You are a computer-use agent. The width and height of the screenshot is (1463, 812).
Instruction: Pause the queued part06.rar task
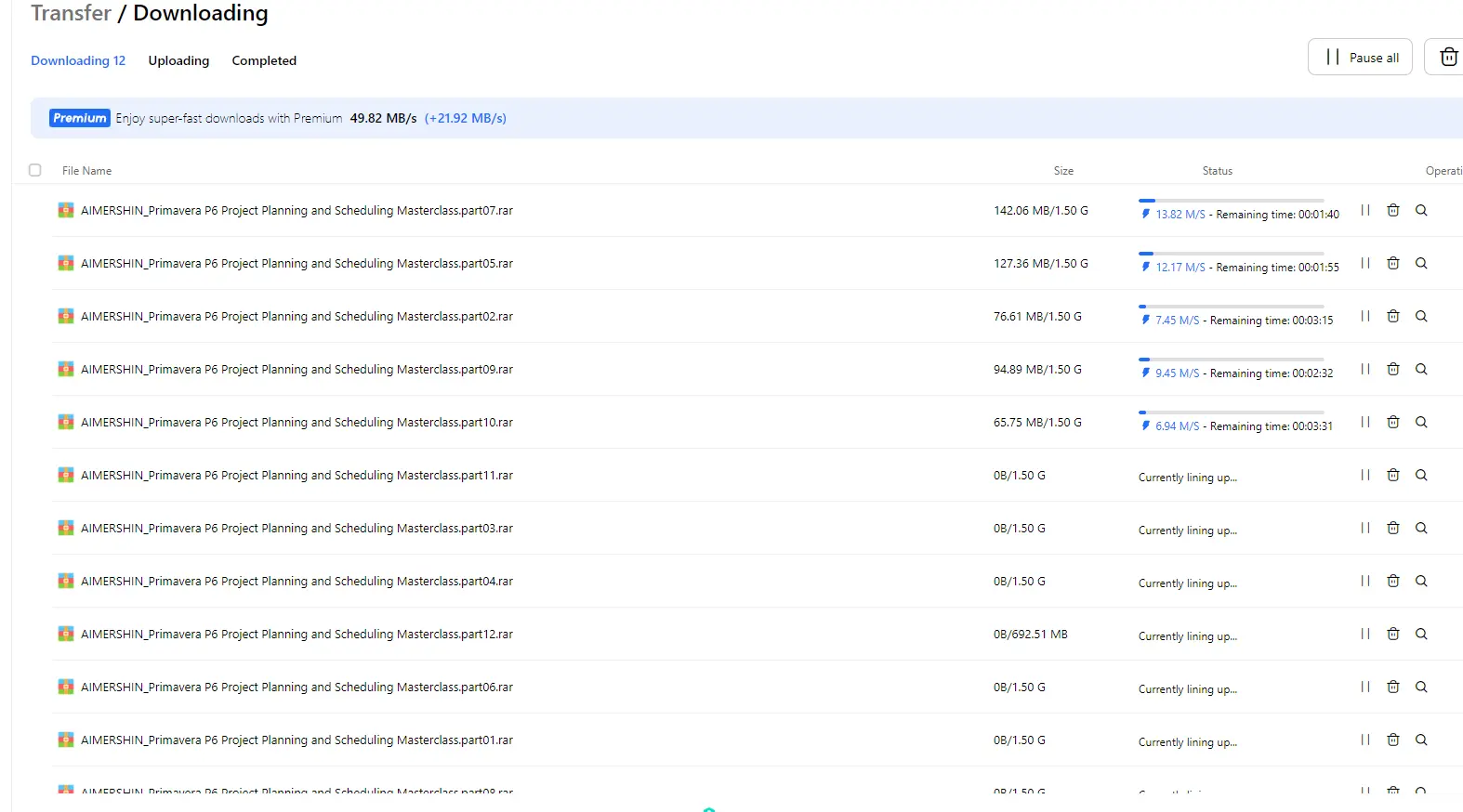click(x=1365, y=687)
